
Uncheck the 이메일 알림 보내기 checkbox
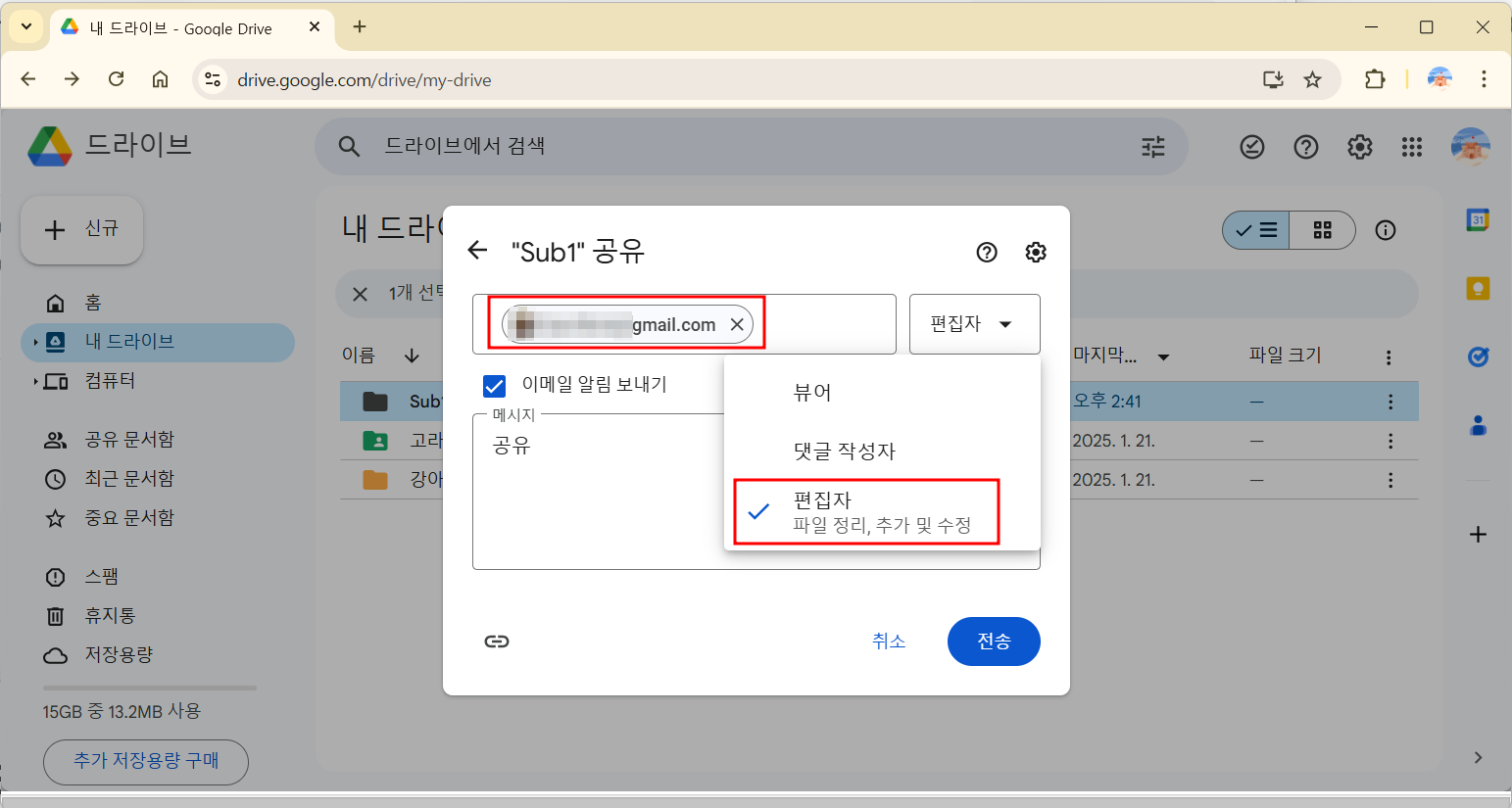pyautogui.click(x=494, y=386)
